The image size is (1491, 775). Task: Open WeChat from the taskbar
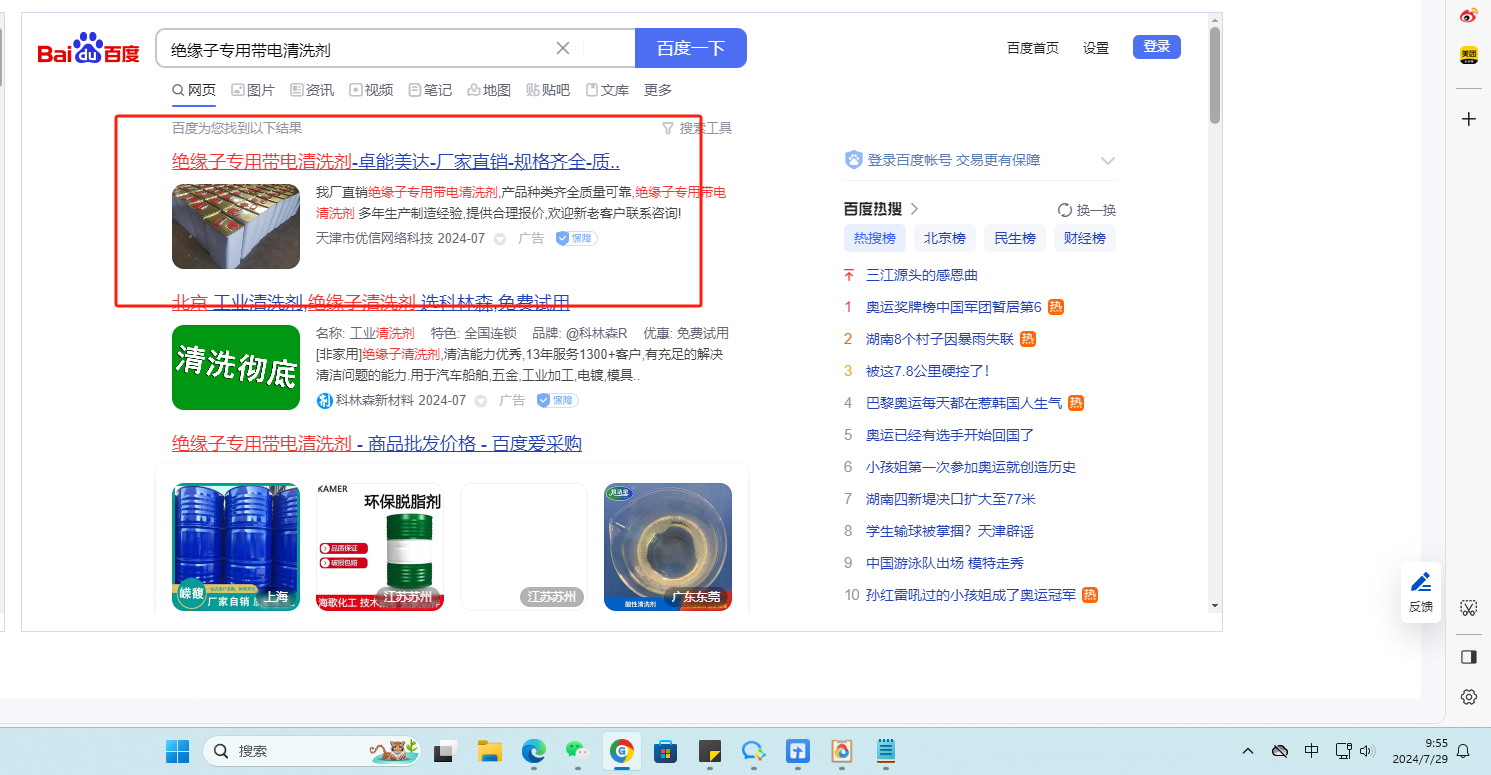578,751
